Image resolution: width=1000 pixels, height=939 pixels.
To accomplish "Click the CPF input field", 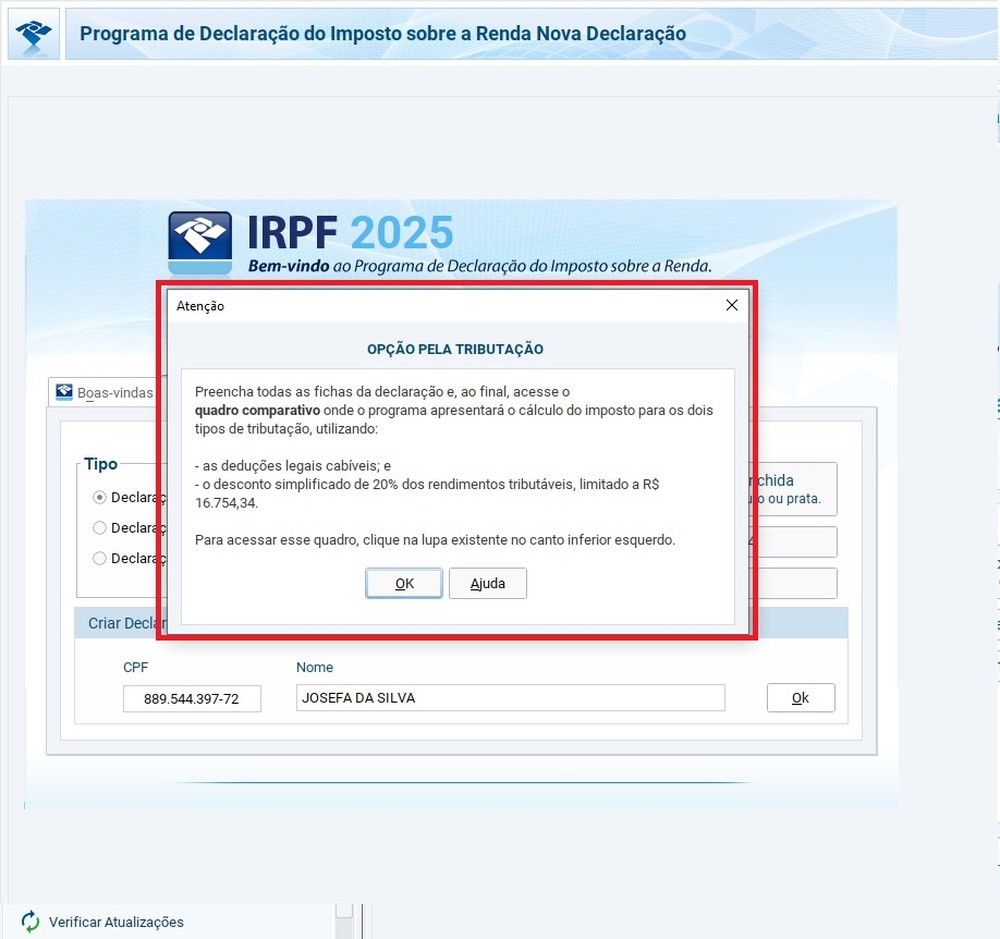I will pyautogui.click(x=191, y=699).
